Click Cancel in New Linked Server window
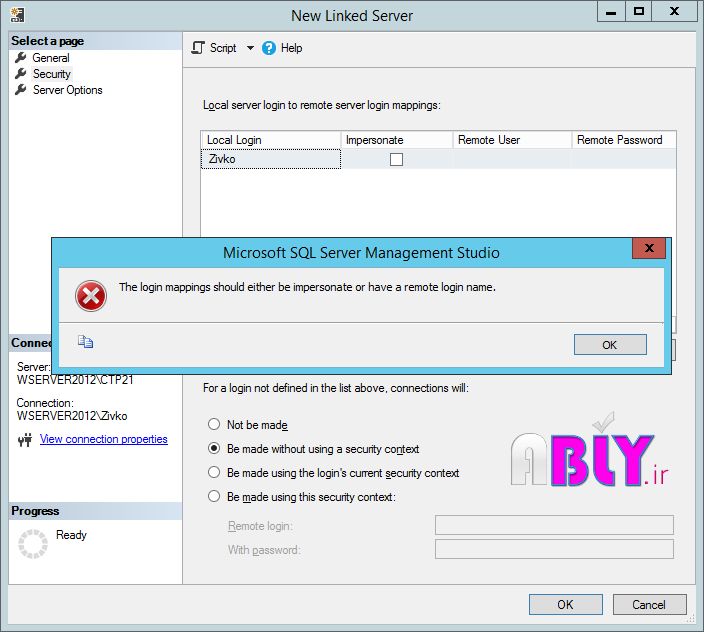Image resolution: width=704 pixels, height=632 pixels. [649, 605]
